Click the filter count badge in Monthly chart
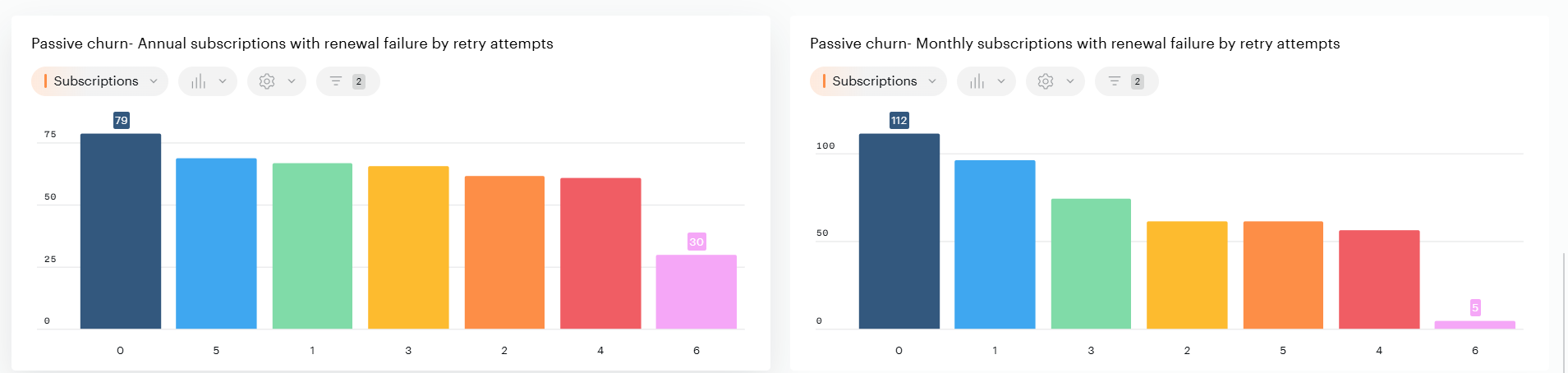Screen dimensions: 1568x373 1138,81
